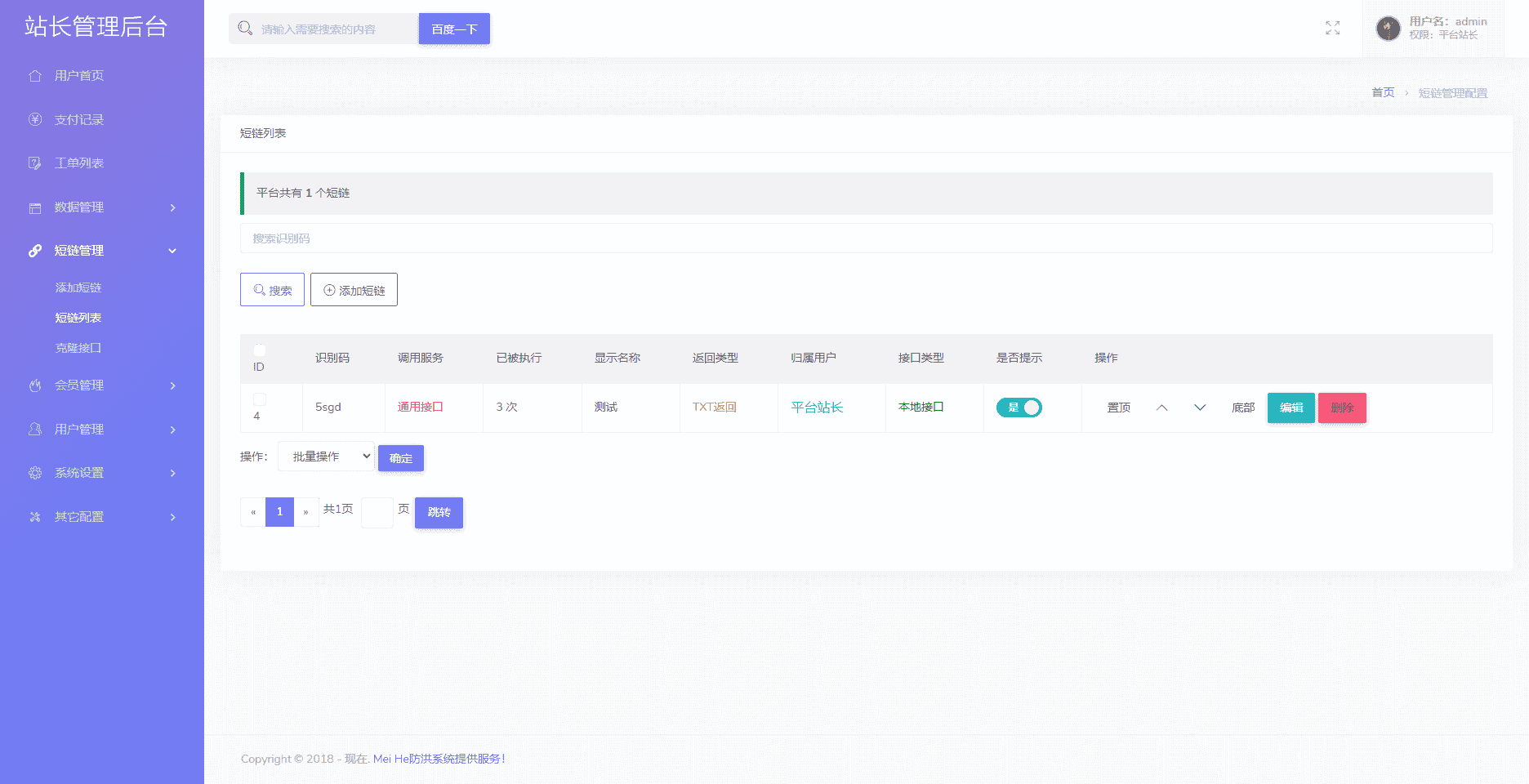Viewport: 1529px width, 784px height.
Task: Click the magnifier icon in top search bar
Action: coord(245,29)
